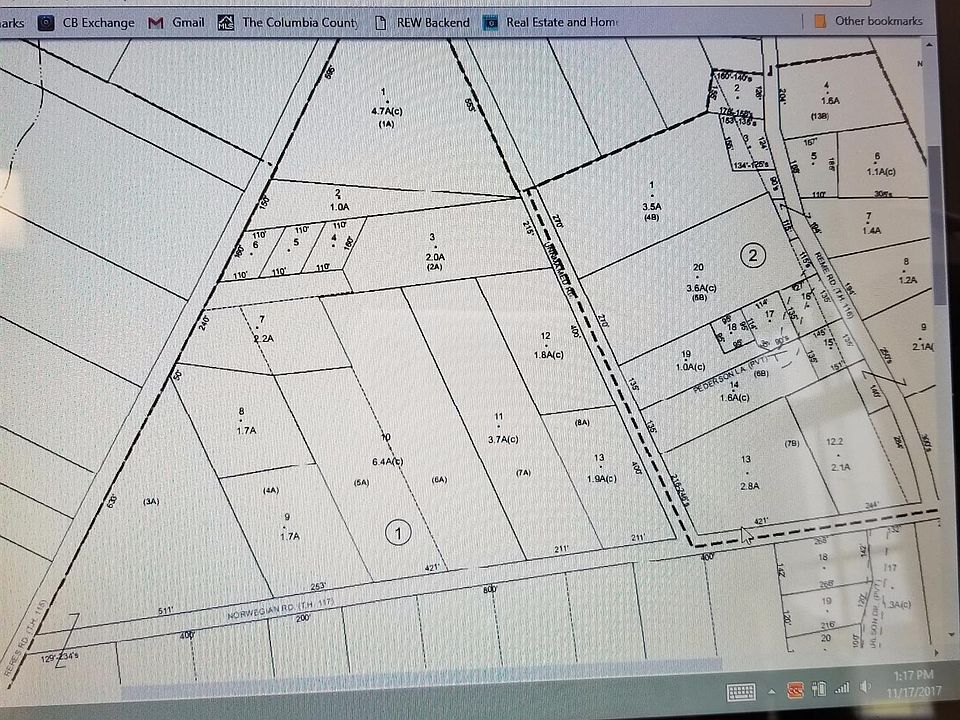Click the map scrollbar up arrow

tap(929, 45)
